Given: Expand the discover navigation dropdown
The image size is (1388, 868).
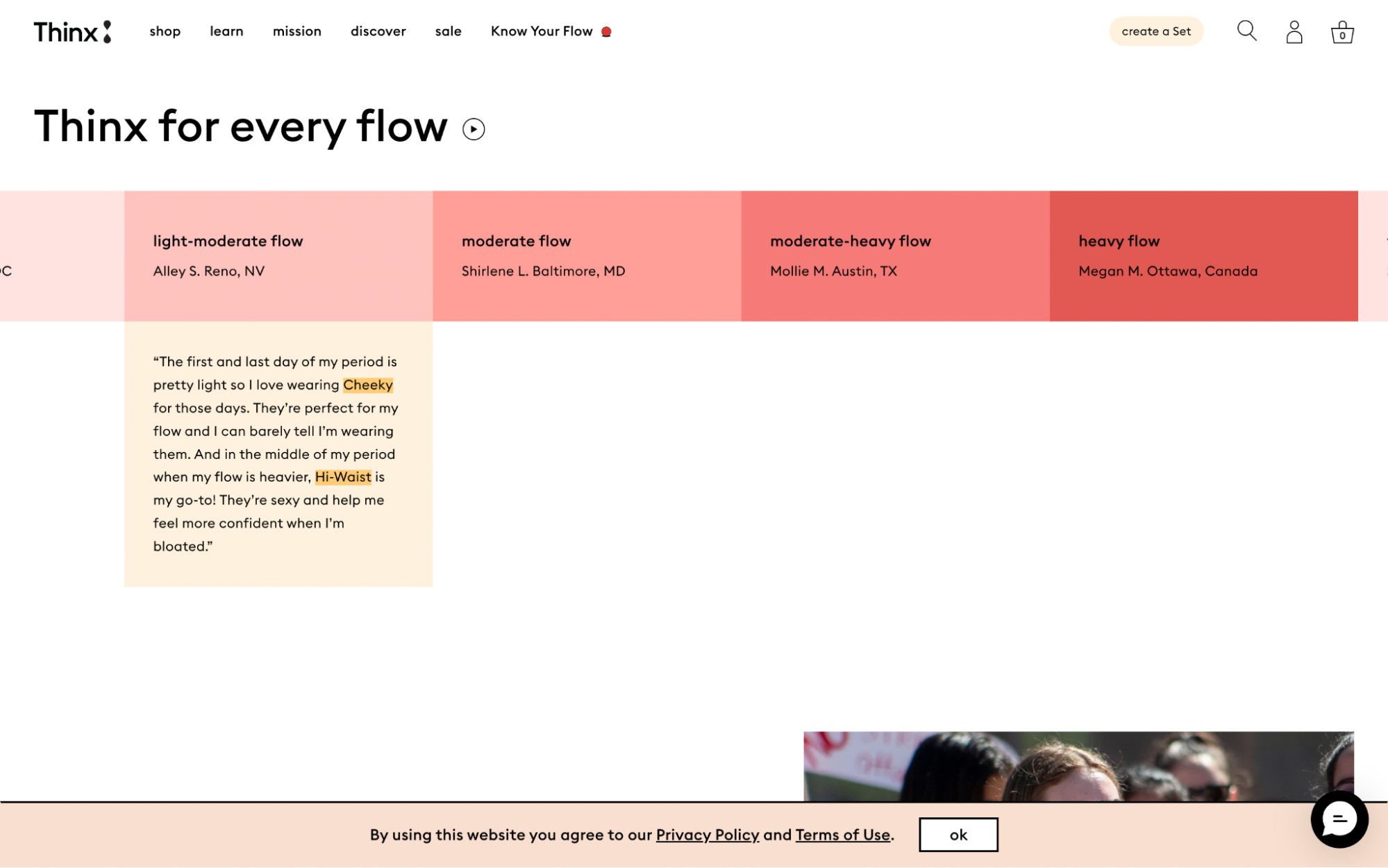Looking at the screenshot, I should tap(377, 30).
